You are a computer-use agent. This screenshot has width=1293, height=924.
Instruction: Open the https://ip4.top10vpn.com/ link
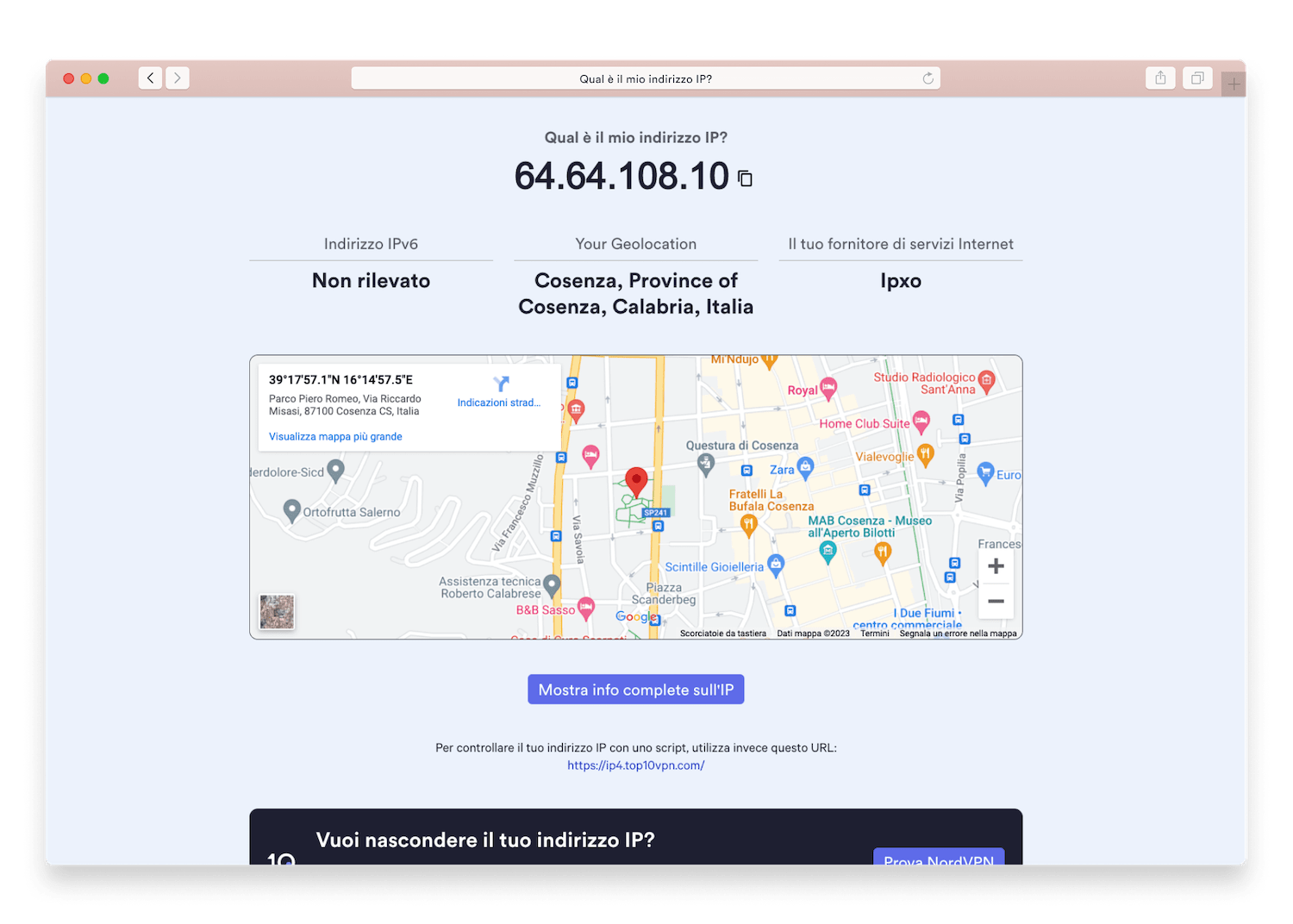(x=636, y=765)
